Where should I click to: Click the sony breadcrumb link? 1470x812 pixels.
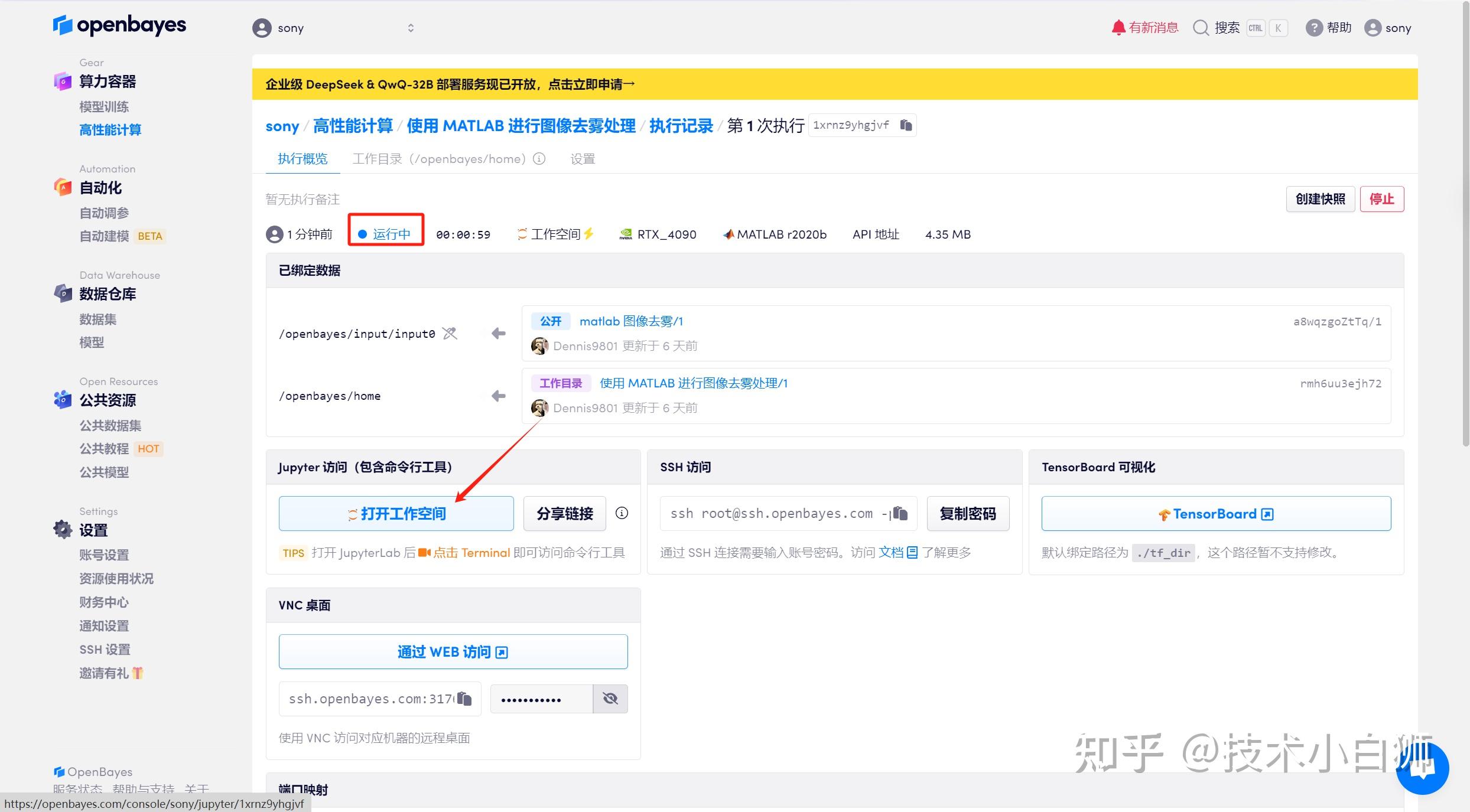(282, 126)
